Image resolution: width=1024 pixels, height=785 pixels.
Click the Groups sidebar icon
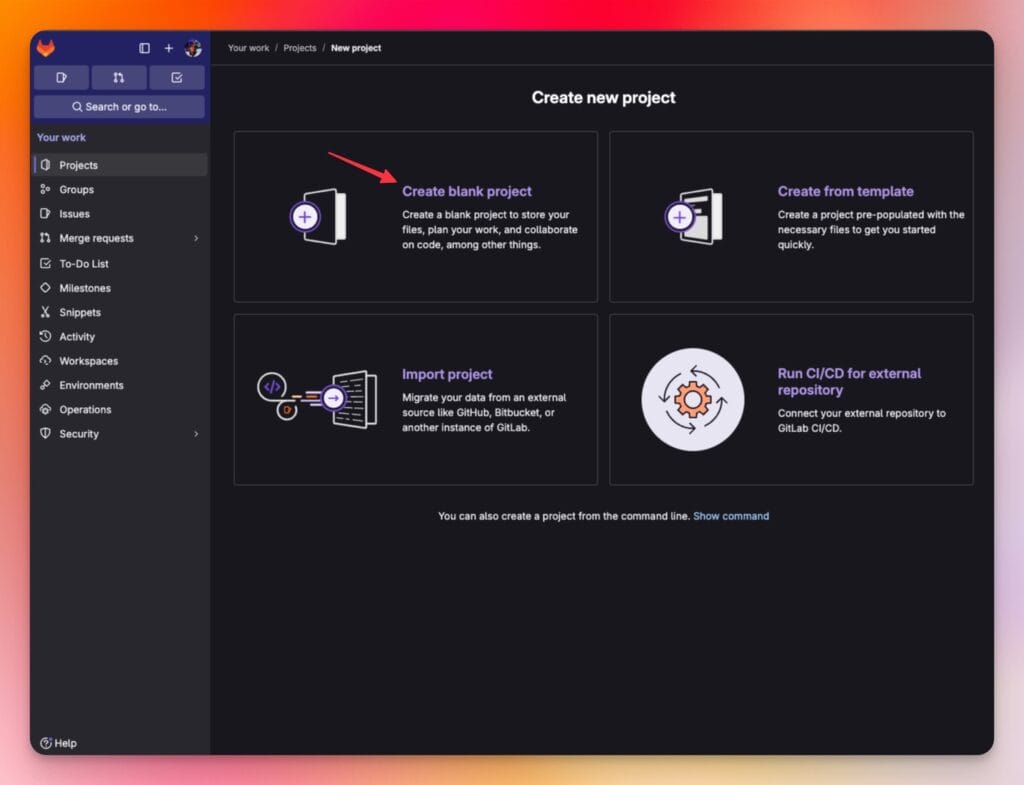click(45, 189)
